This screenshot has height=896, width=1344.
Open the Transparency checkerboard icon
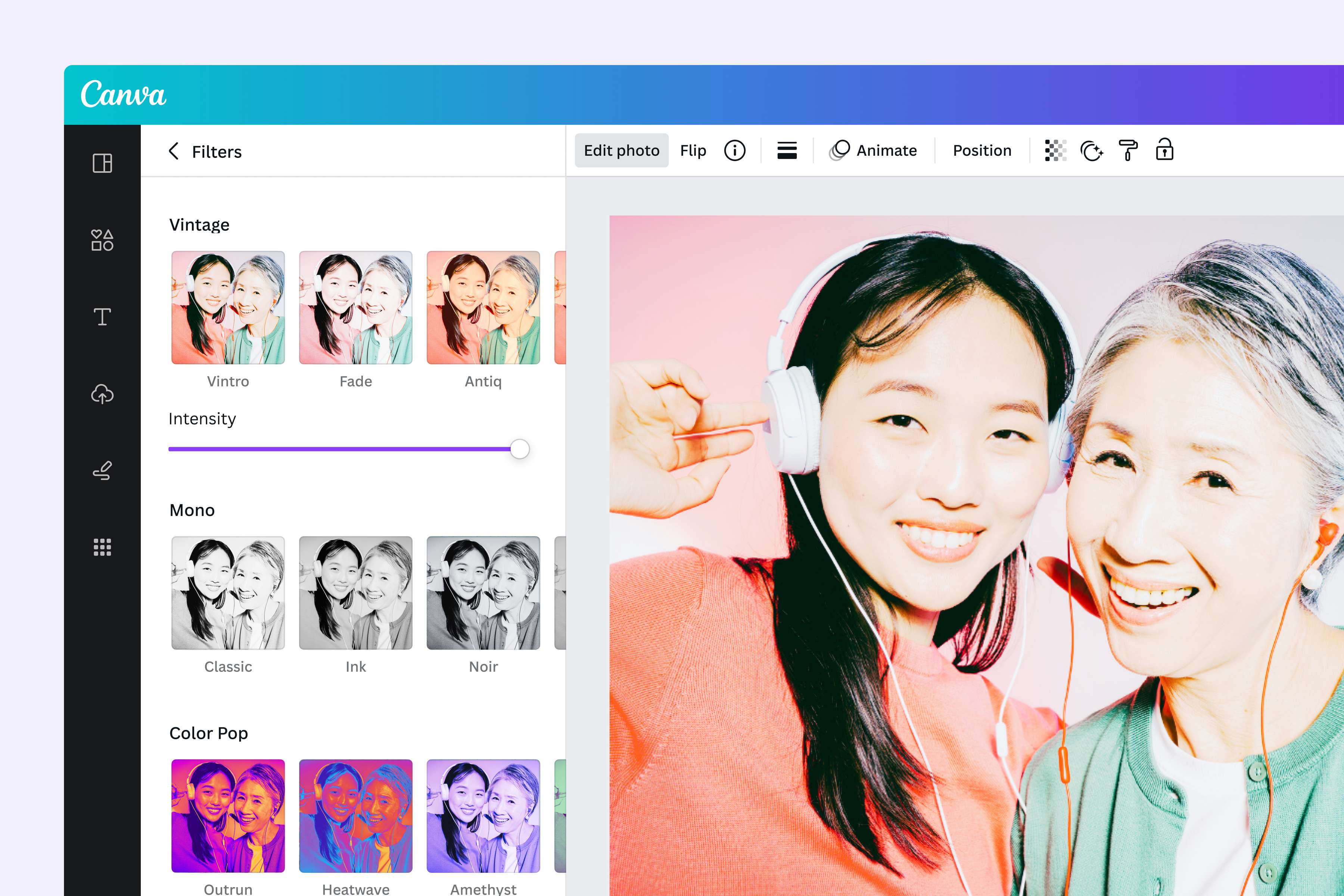pos(1055,151)
